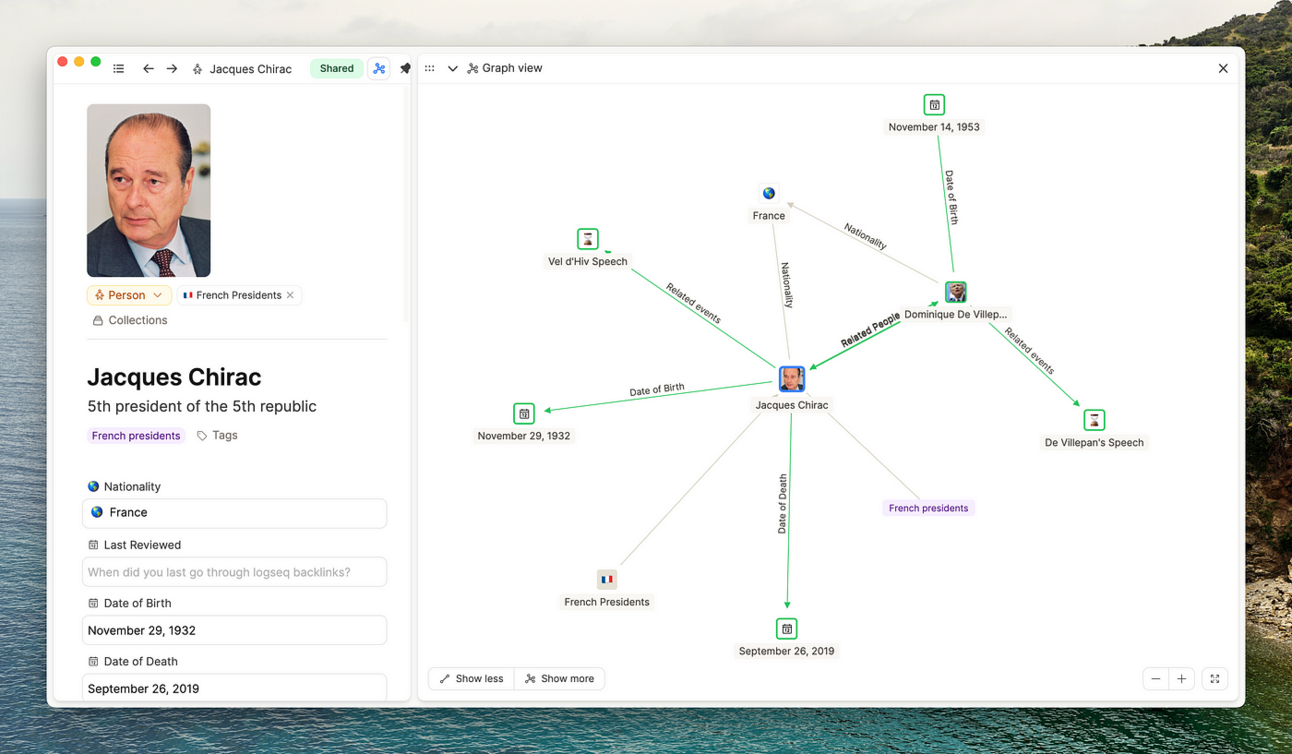Go back with the left arrow
Viewport: 1292px width, 754px height.
[148, 69]
